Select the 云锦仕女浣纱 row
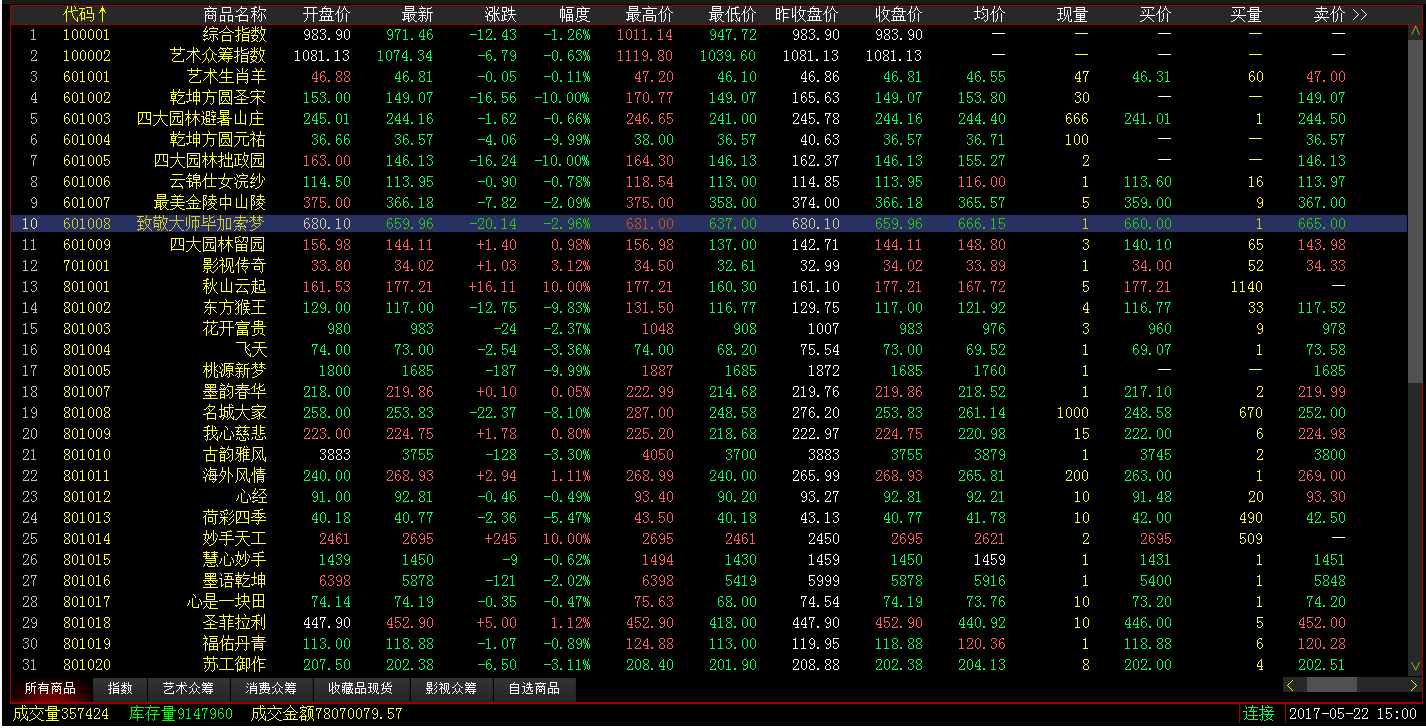Viewport: 1426px width, 728px height. point(709,182)
